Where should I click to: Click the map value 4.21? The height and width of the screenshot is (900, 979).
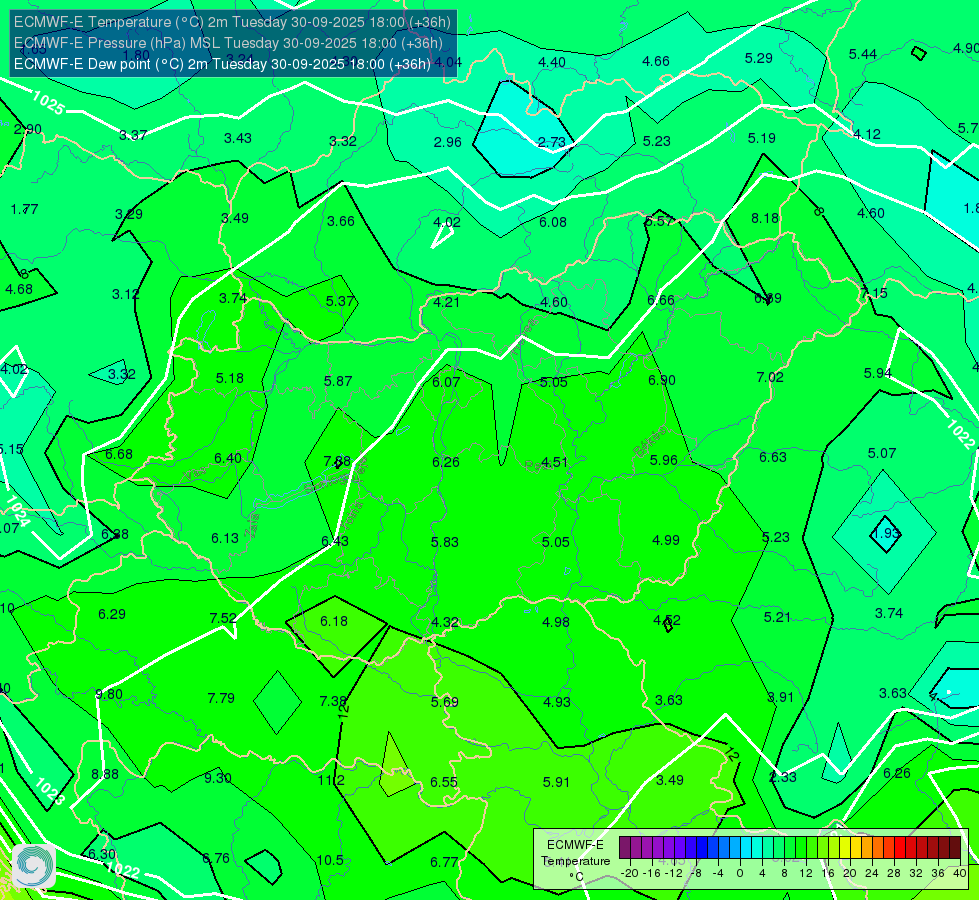(x=446, y=302)
